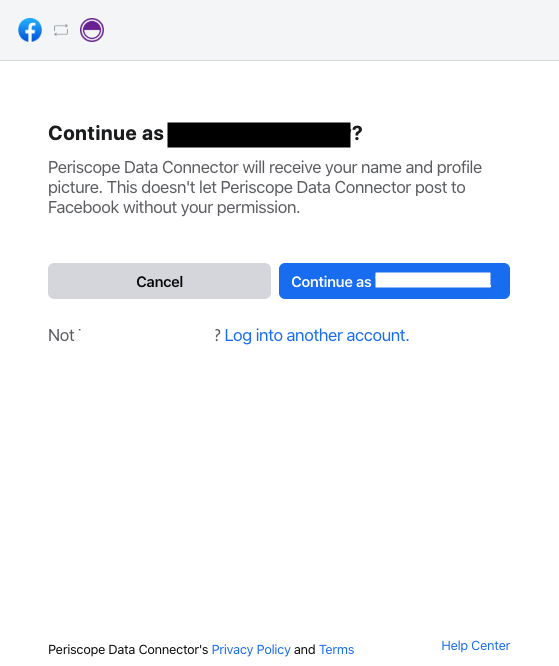This screenshot has width=559, height=666.
Task: Click the Facebook logo icon
Action: [x=30, y=30]
